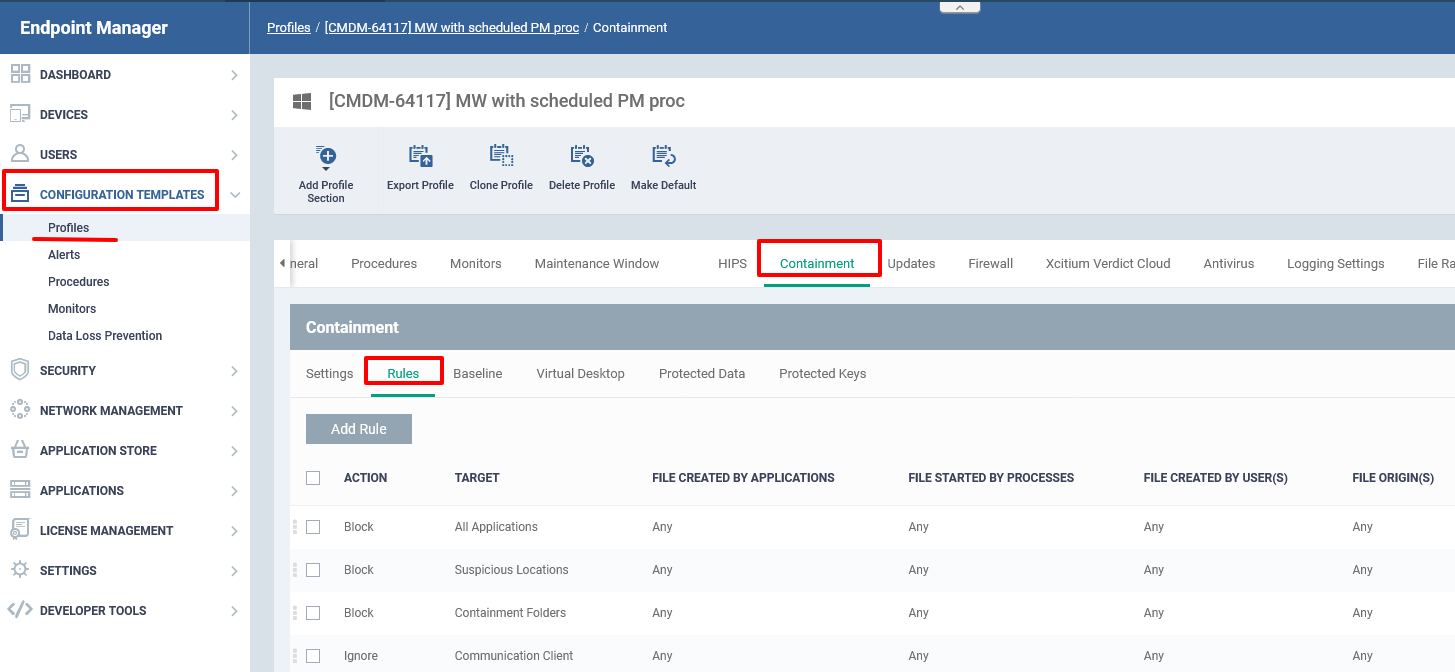Open the Protected Keys sub-tab
The height and width of the screenshot is (672, 1455).
pyautogui.click(x=822, y=374)
